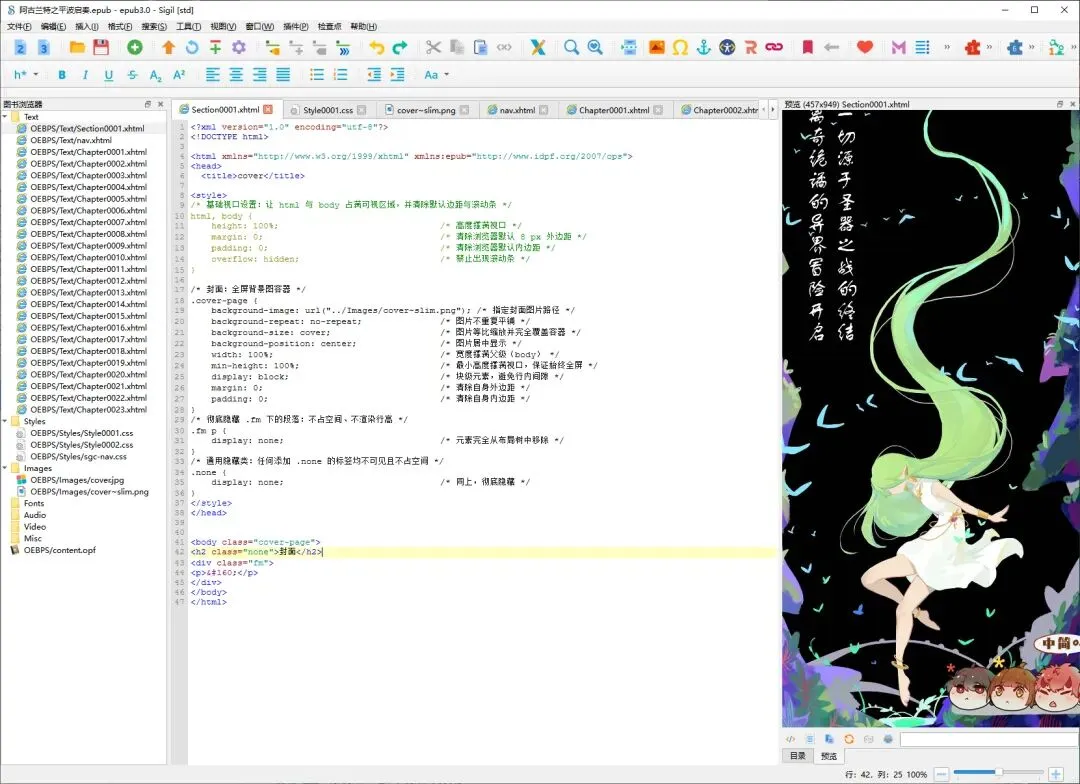Screen dimensions: 1080x784
Task: Select OEBPS/content.opf in the book browser
Action: pyautogui.click(x=59, y=550)
